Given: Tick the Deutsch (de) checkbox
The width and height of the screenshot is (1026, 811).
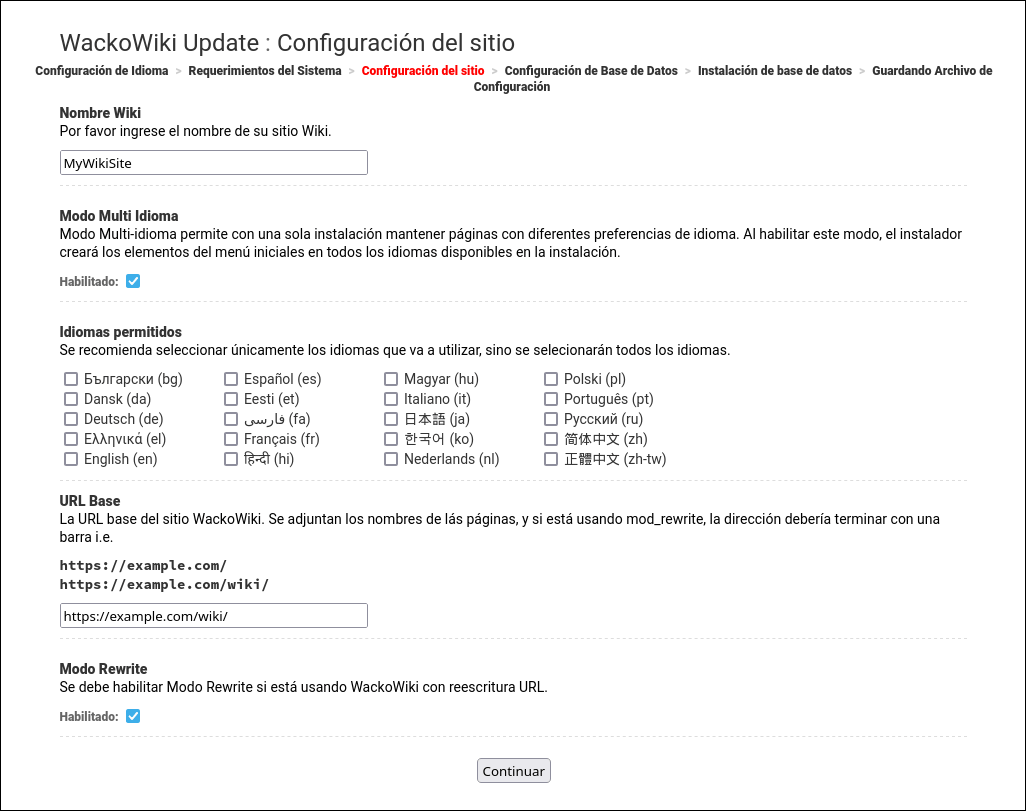Looking at the screenshot, I should click(71, 419).
